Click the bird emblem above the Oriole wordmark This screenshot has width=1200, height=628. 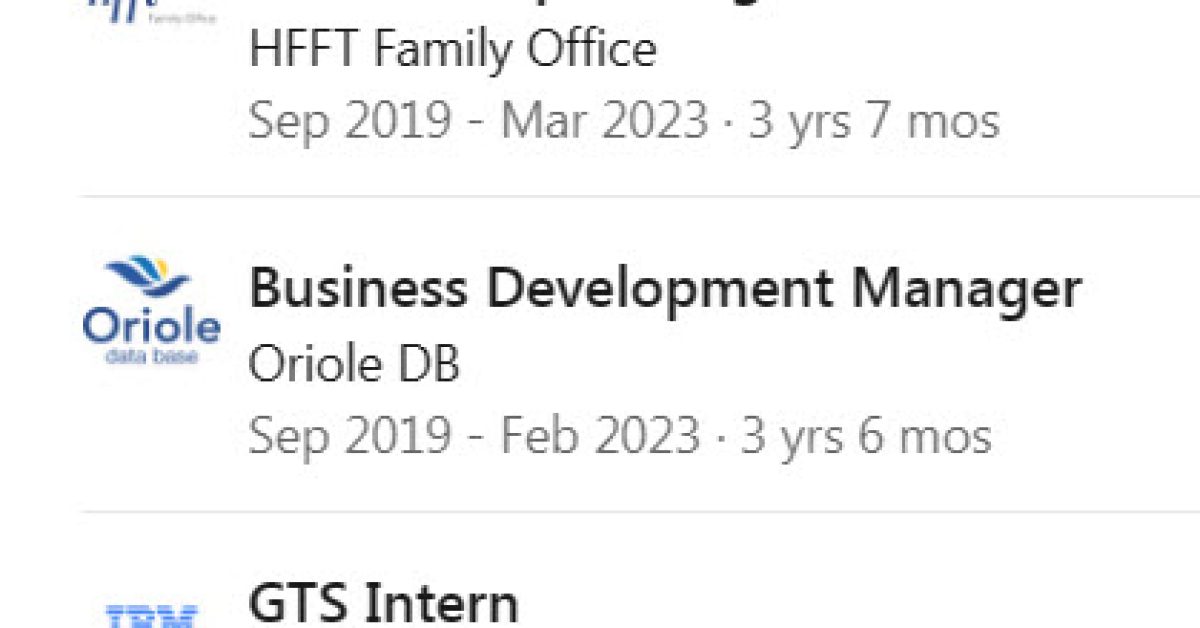click(150, 277)
